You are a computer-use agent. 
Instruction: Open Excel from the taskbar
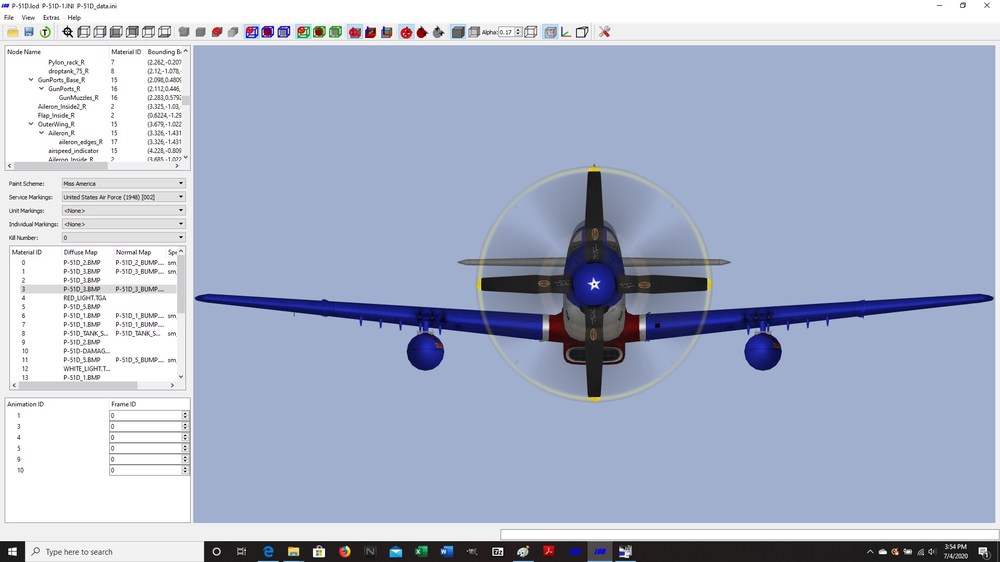(x=421, y=552)
